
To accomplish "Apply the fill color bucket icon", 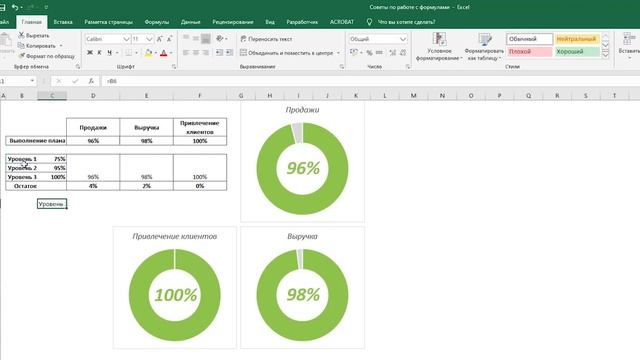I will (149, 53).
